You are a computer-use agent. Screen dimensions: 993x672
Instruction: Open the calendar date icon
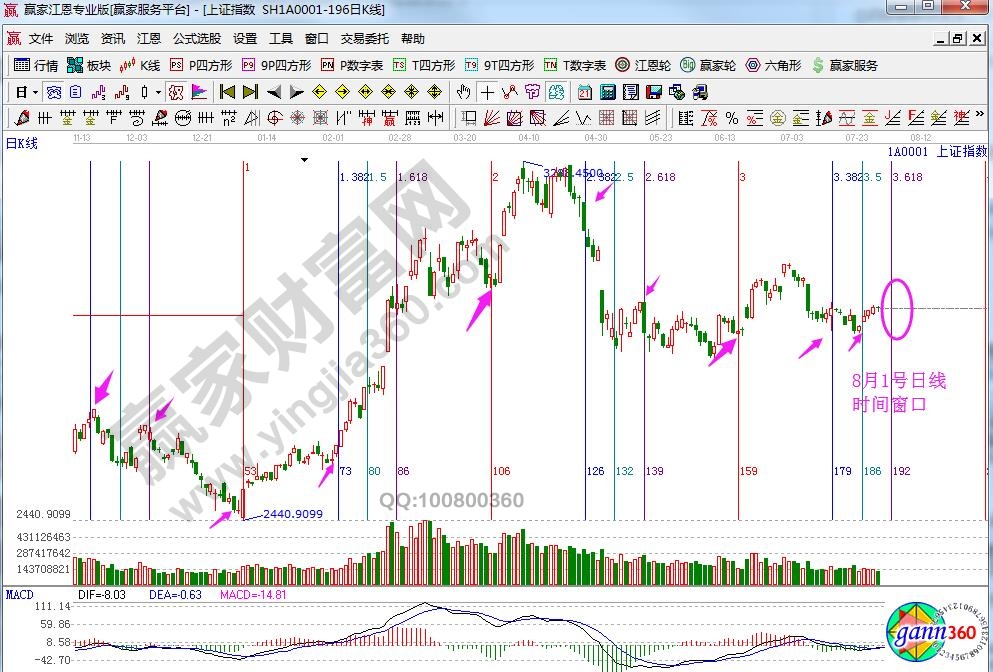coord(584,92)
